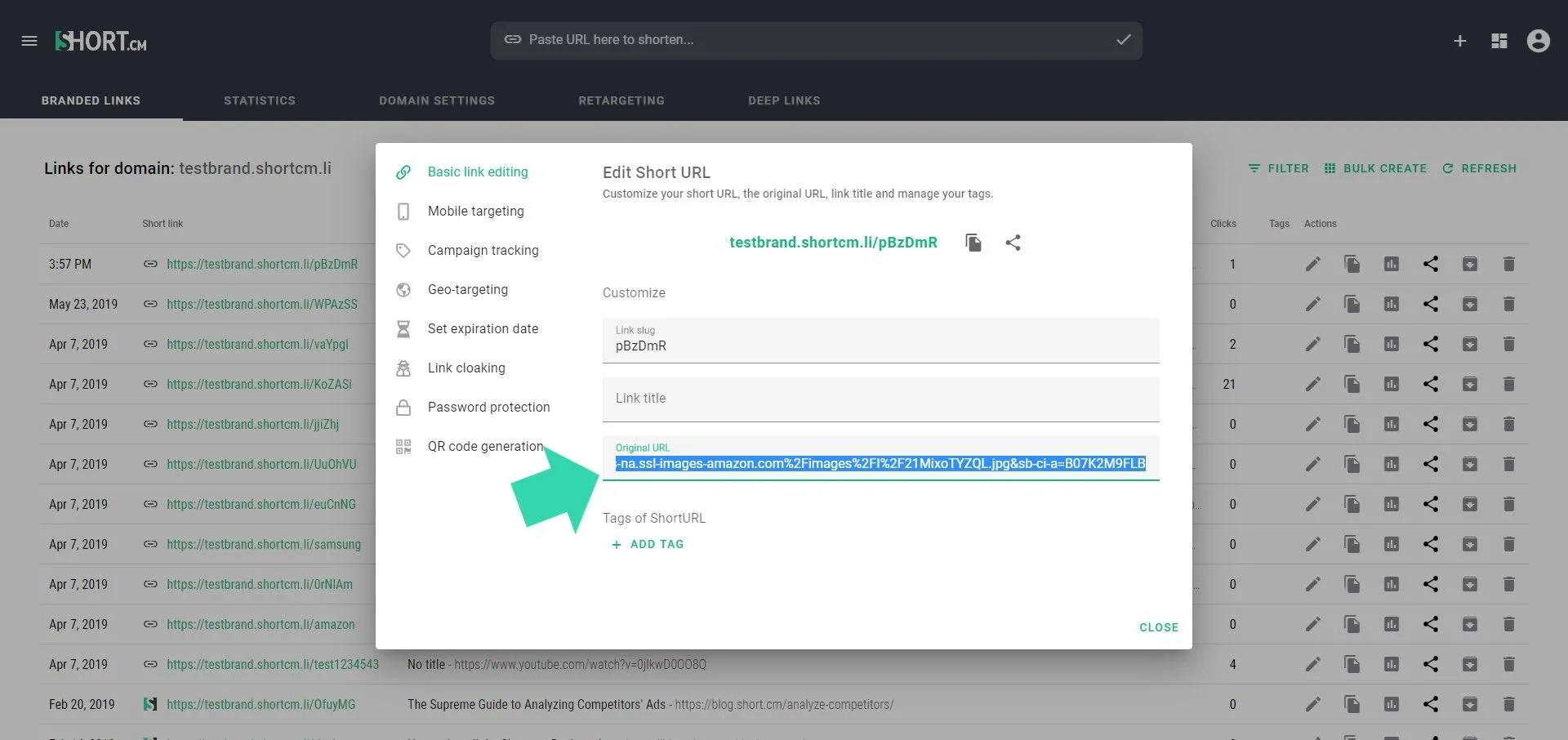Viewport: 1568px width, 740px height.
Task: Share icon in the 3:57 PM row
Action: click(1431, 264)
